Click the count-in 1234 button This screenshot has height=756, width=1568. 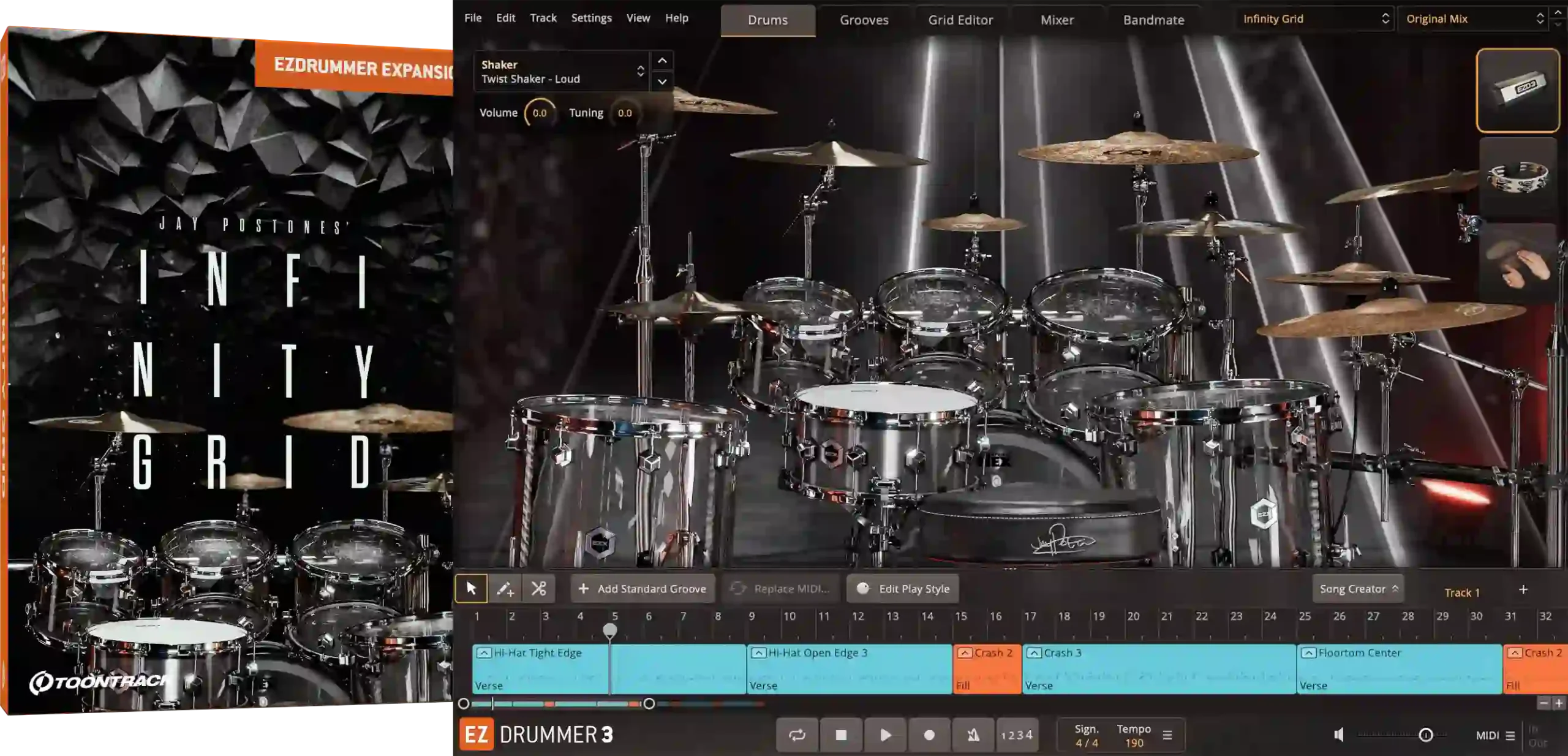coord(1016,735)
